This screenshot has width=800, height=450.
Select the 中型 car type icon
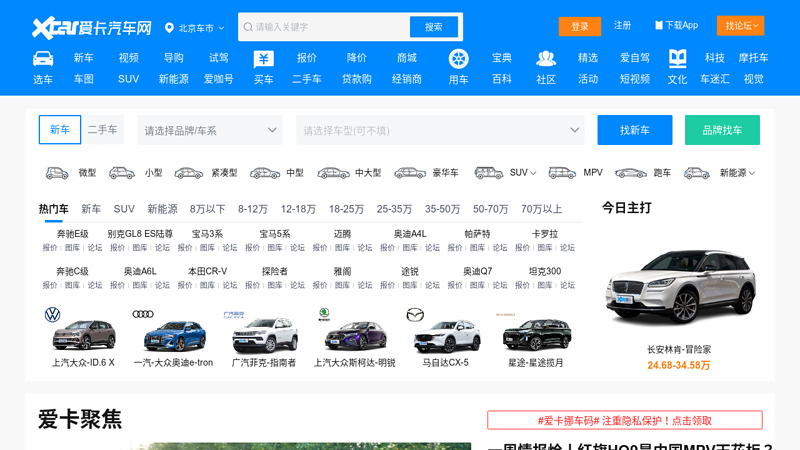pyautogui.click(x=265, y=173)
